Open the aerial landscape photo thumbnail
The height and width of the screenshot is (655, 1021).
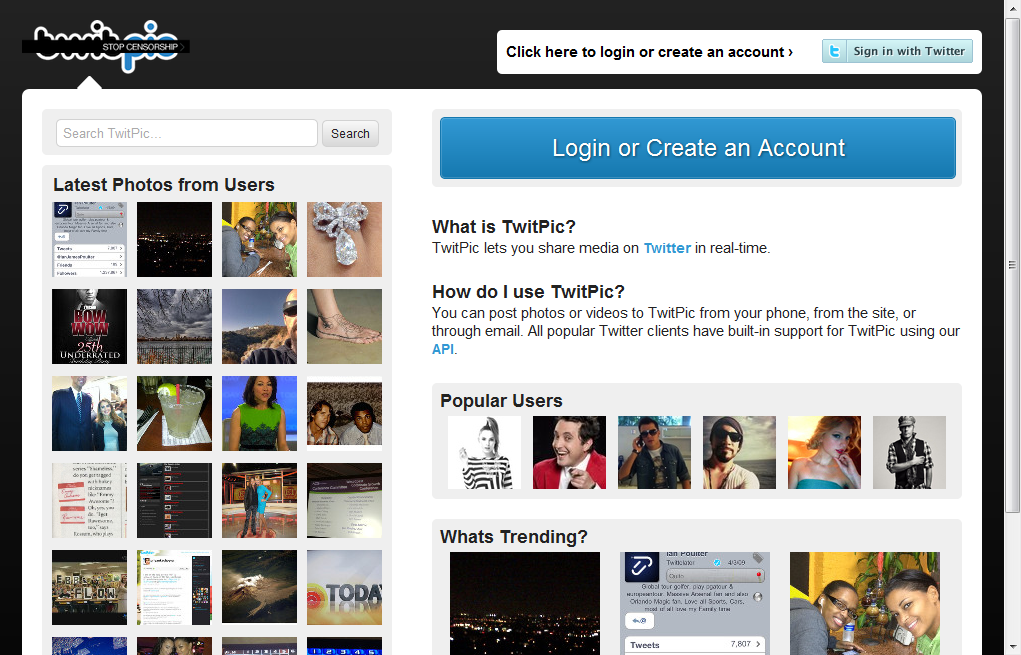click(x=259, y=587)
